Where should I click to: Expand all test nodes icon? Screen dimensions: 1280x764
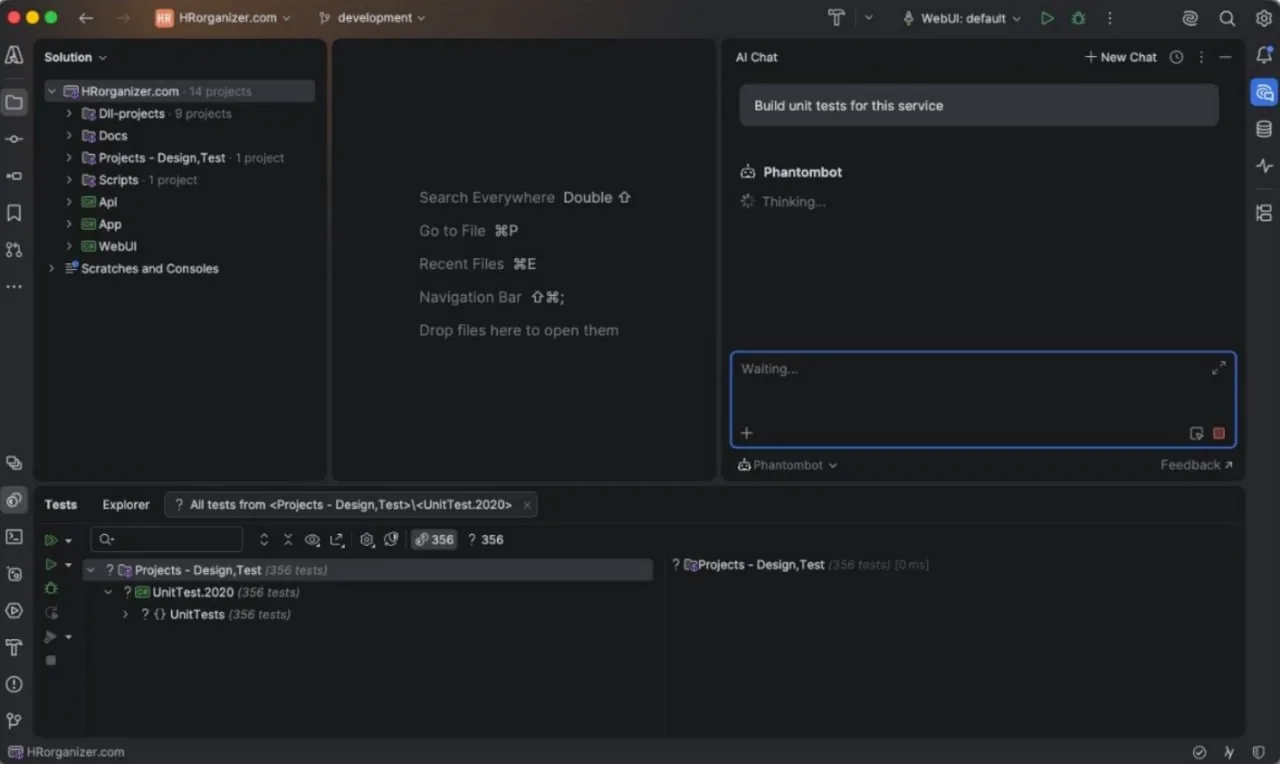(x=264, y=540)
